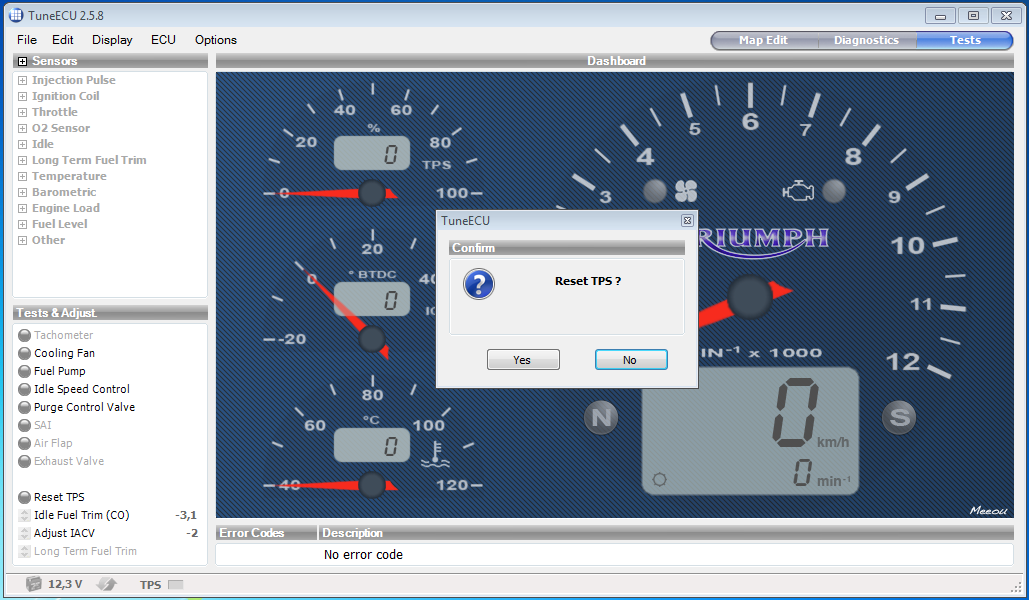The image size is (1029, 600).
Task: Expand the Throttle sensor node
Action: pyautogui.click(x=22, y=112)
